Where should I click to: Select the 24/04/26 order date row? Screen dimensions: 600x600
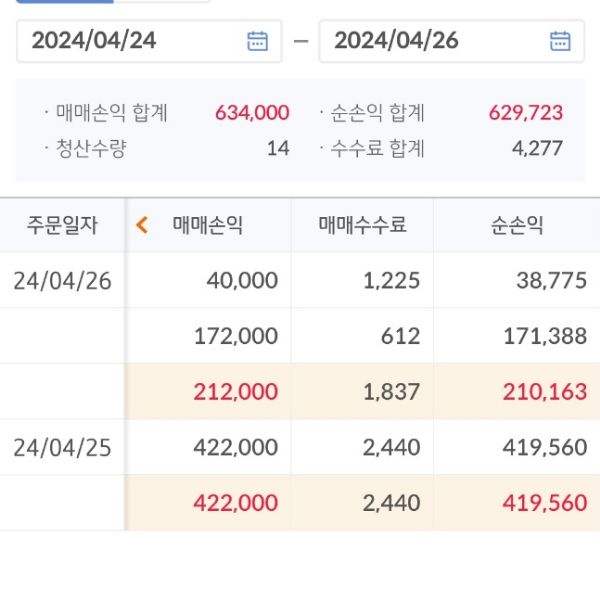62,280
